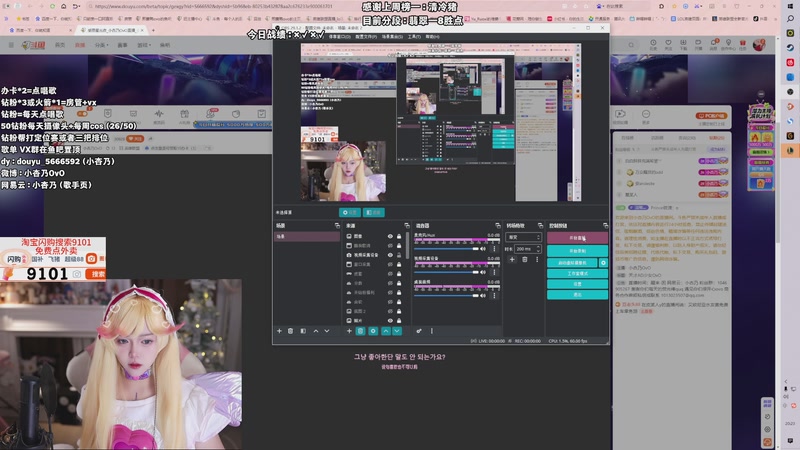Click transition duration 200 ms spinner
The width and height of the screenshot is (800, 450).
528,249
